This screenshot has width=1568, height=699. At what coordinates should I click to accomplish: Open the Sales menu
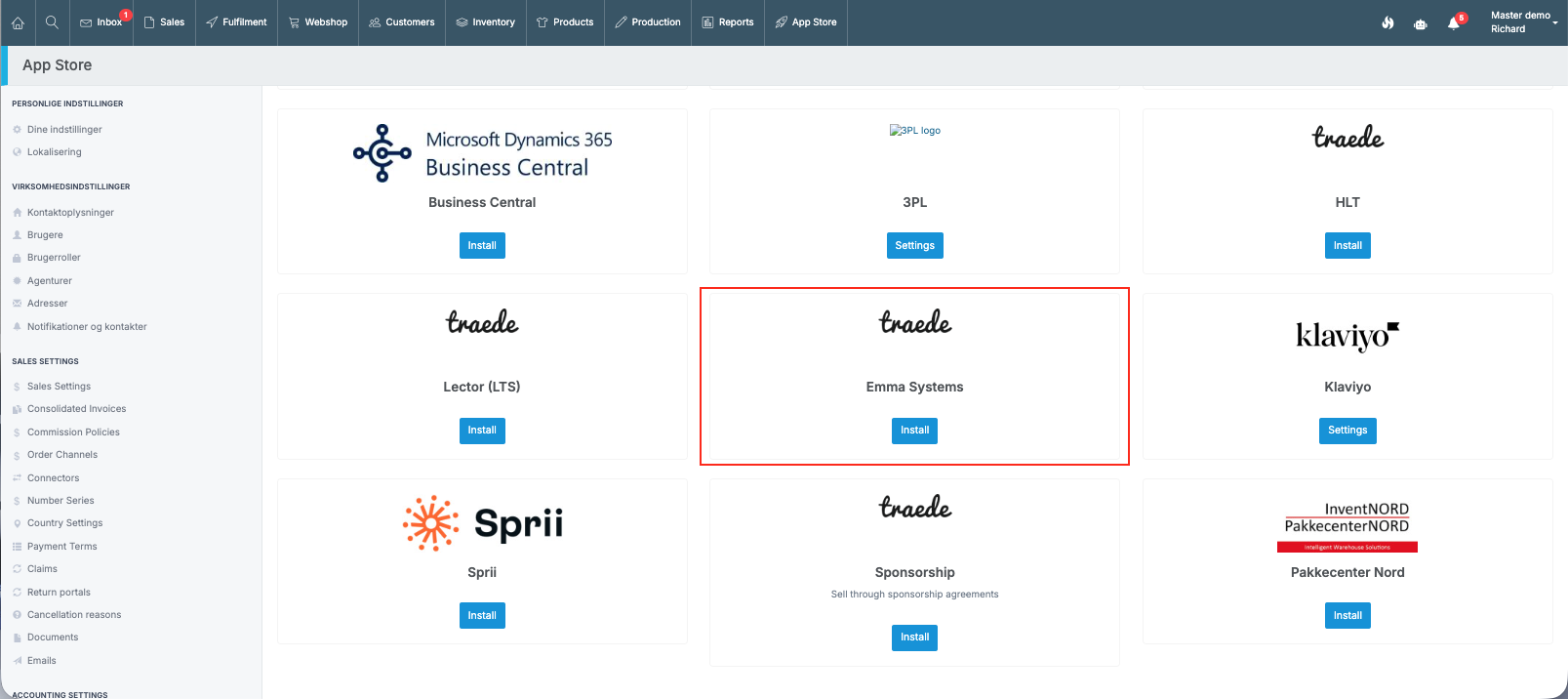click(164, 22)
